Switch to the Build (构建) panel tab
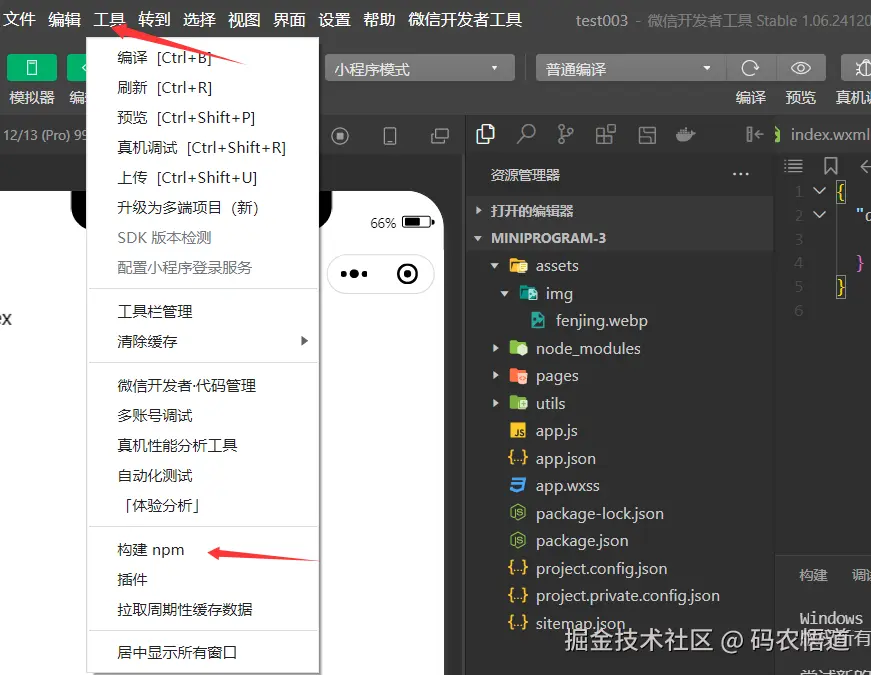 coord(813,575)
